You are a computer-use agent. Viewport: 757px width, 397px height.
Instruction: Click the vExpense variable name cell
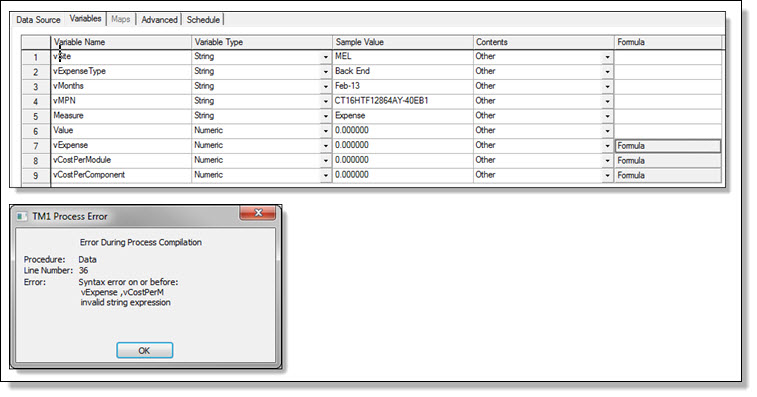pos(121,145)
